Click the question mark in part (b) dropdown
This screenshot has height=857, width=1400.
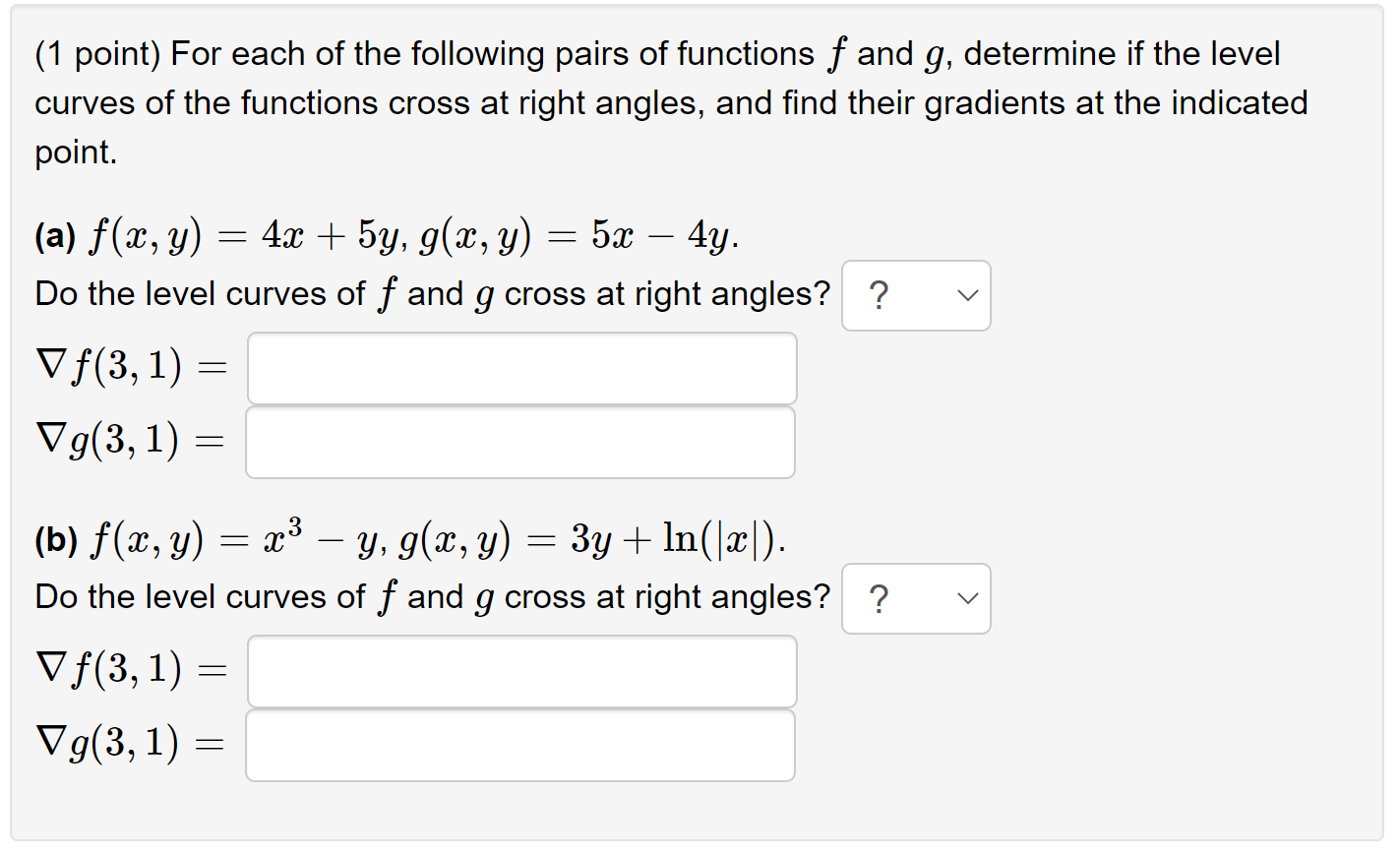(x=880, y=598)
